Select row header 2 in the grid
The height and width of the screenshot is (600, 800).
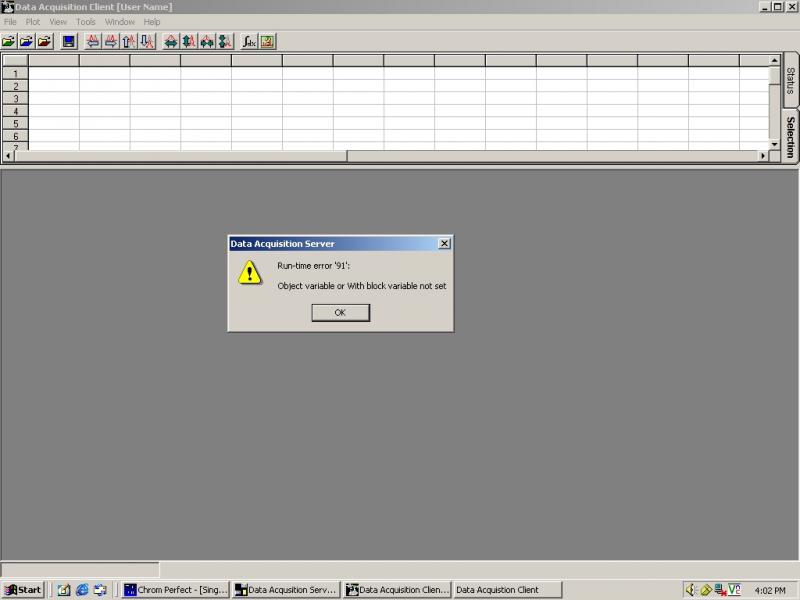[x=15, y=86]
